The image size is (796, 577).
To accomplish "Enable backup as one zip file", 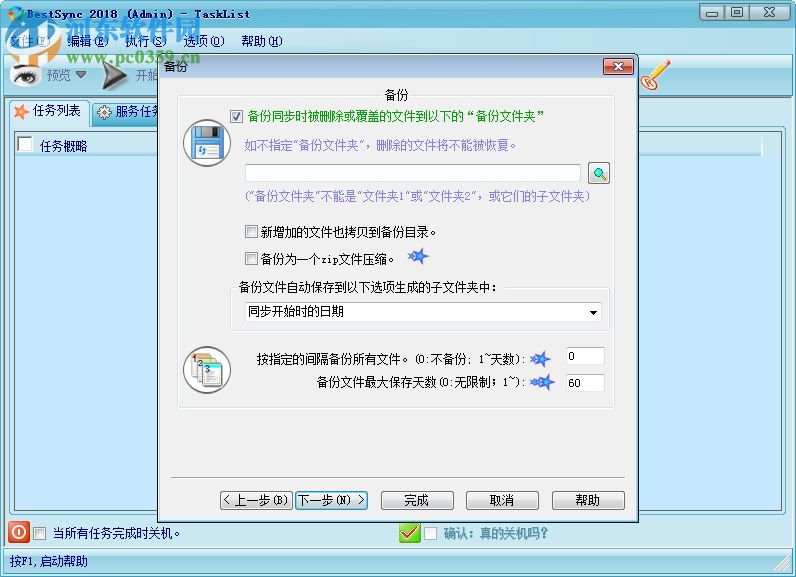I will coord(251,259).
